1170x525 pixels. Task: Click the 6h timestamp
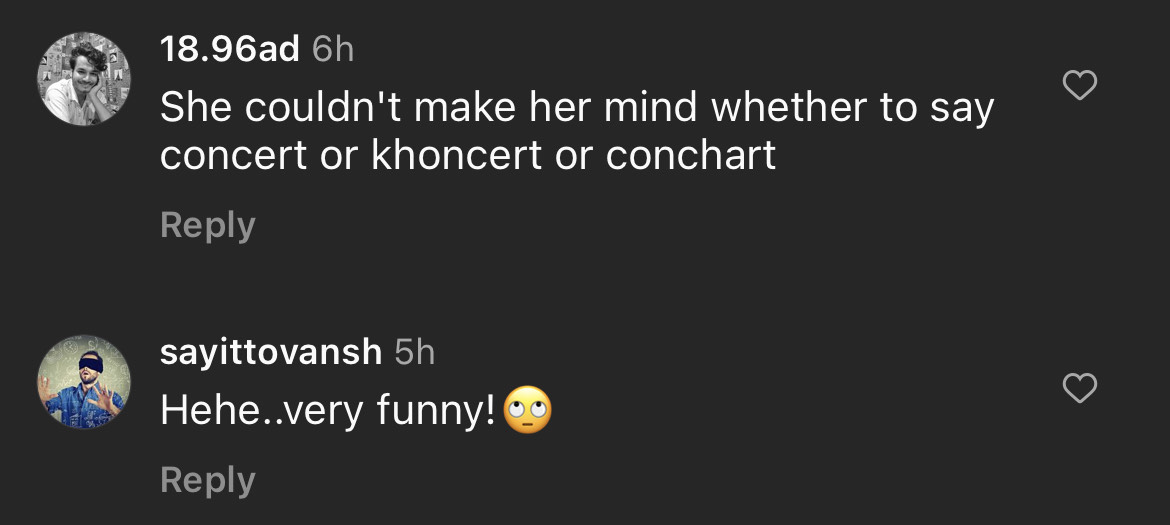333,50
